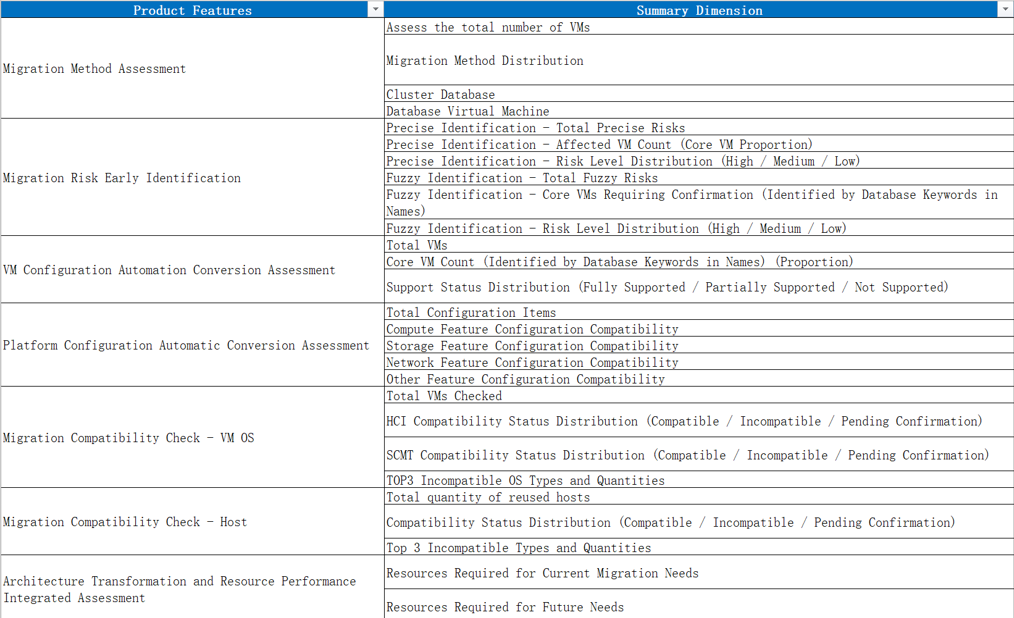Click the Network Feature Configuration Compatibility cell

click(699, 362)
